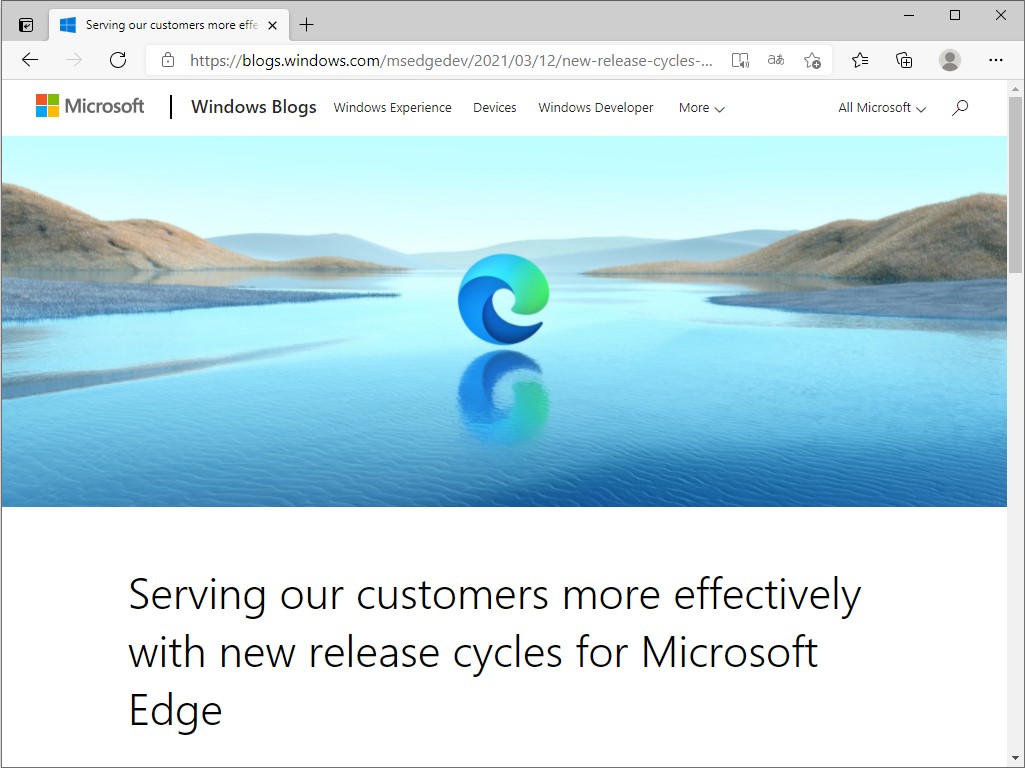
Task: View site information lock icon
Action: point(168,60)
